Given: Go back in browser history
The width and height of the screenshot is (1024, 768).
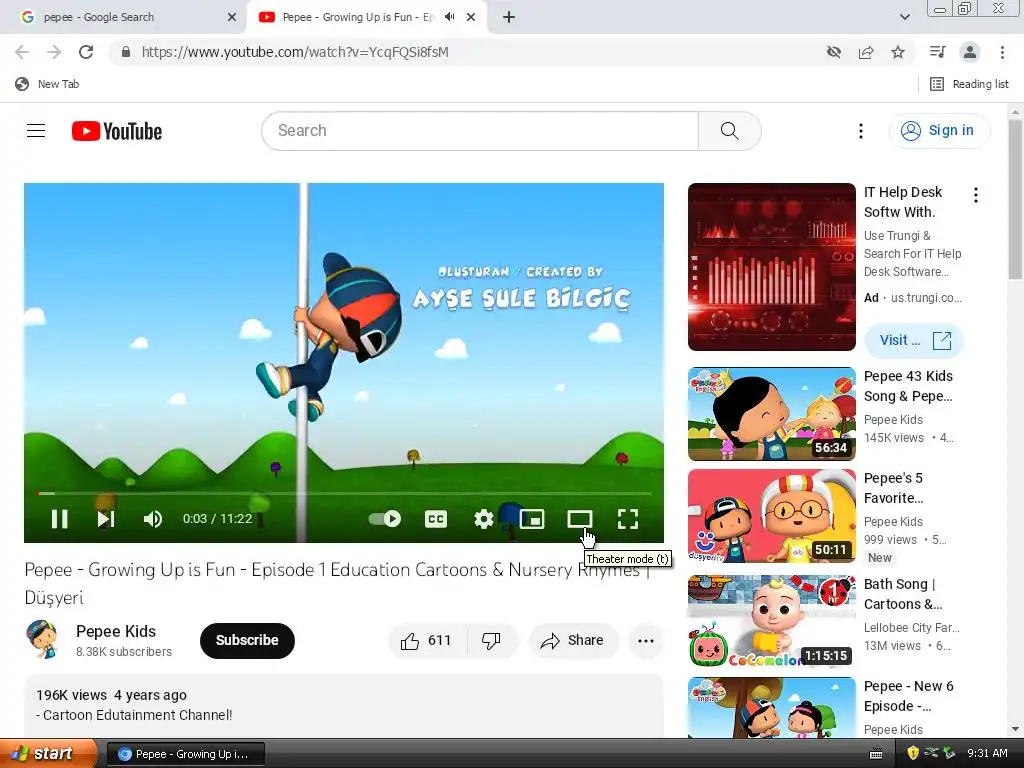Looking at the screenshot, I should click(22, 52).
